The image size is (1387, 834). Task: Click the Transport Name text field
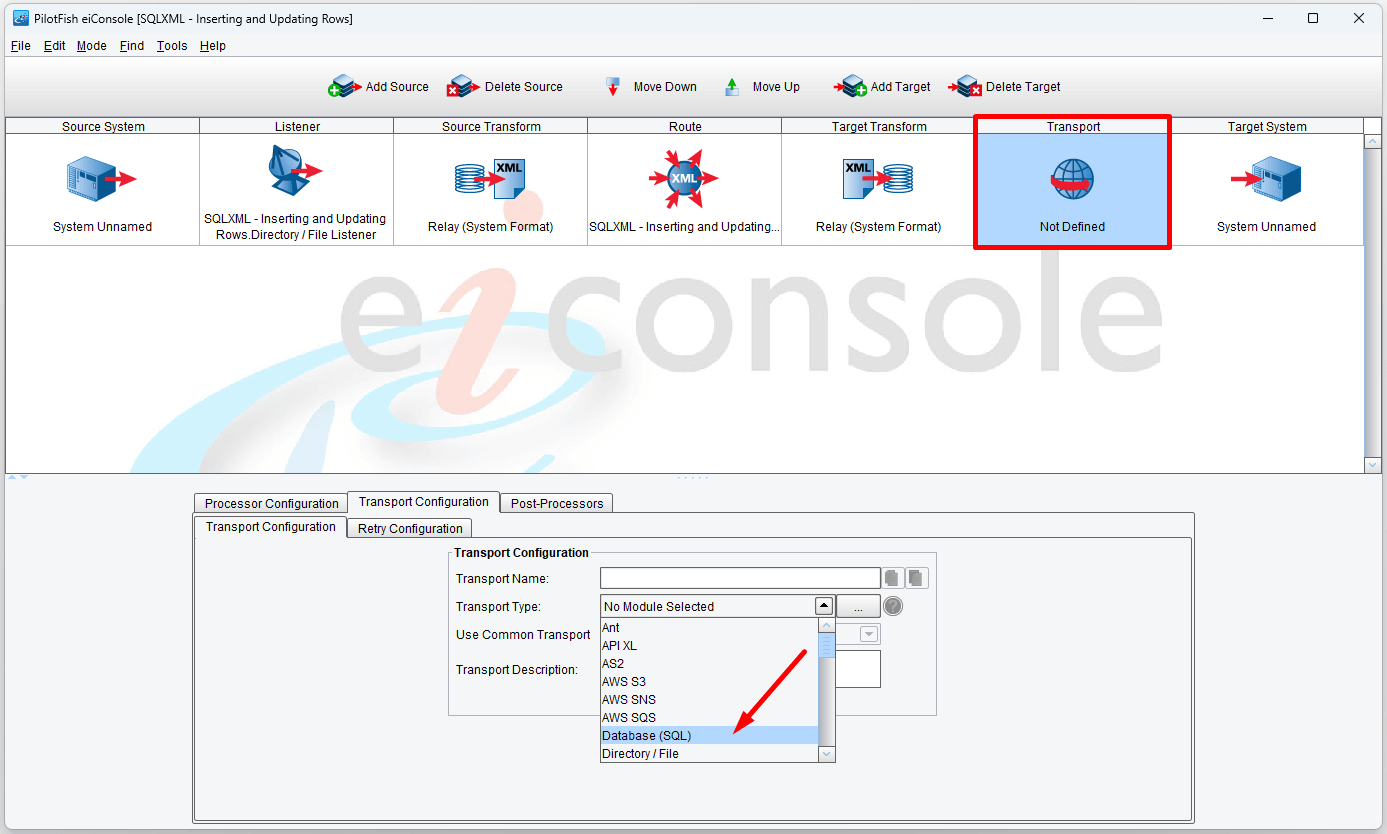point(739,578)
